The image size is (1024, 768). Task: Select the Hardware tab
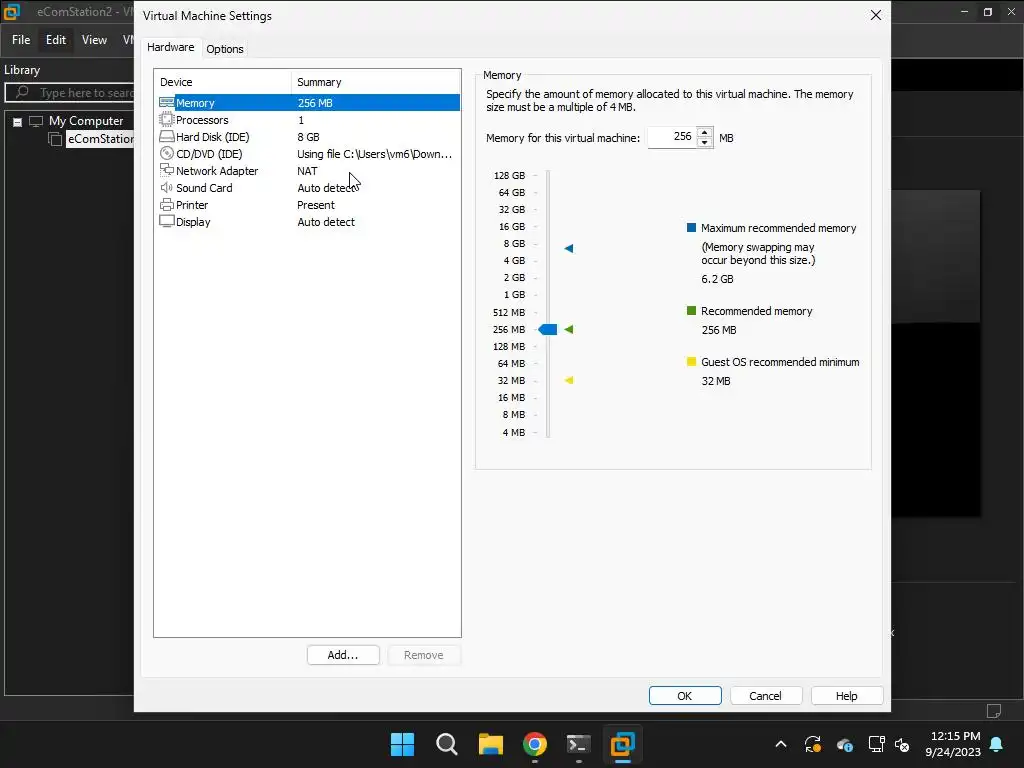coord(170,47)
